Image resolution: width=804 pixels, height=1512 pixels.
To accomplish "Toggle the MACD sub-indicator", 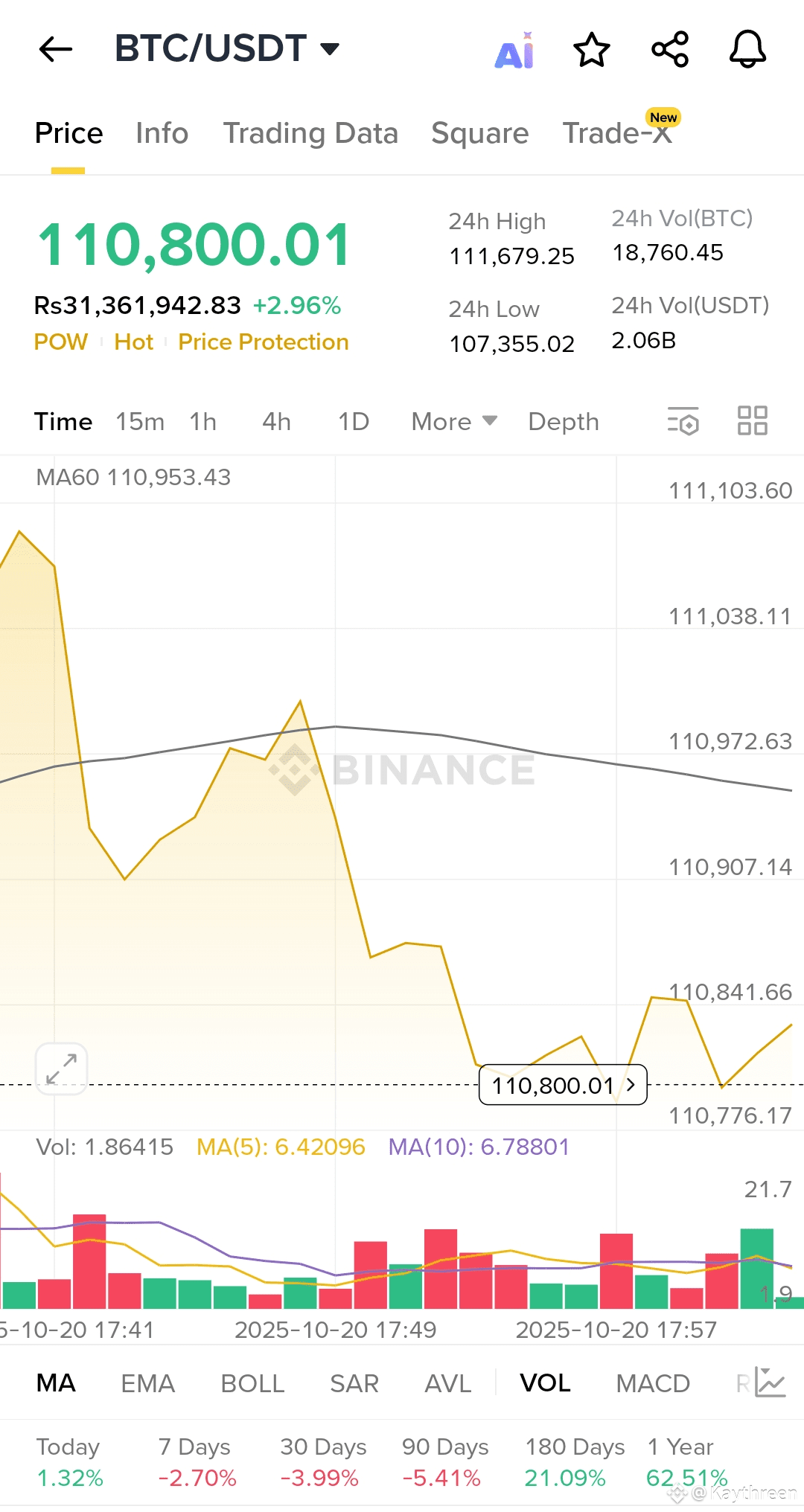I will pos(653,1383).
